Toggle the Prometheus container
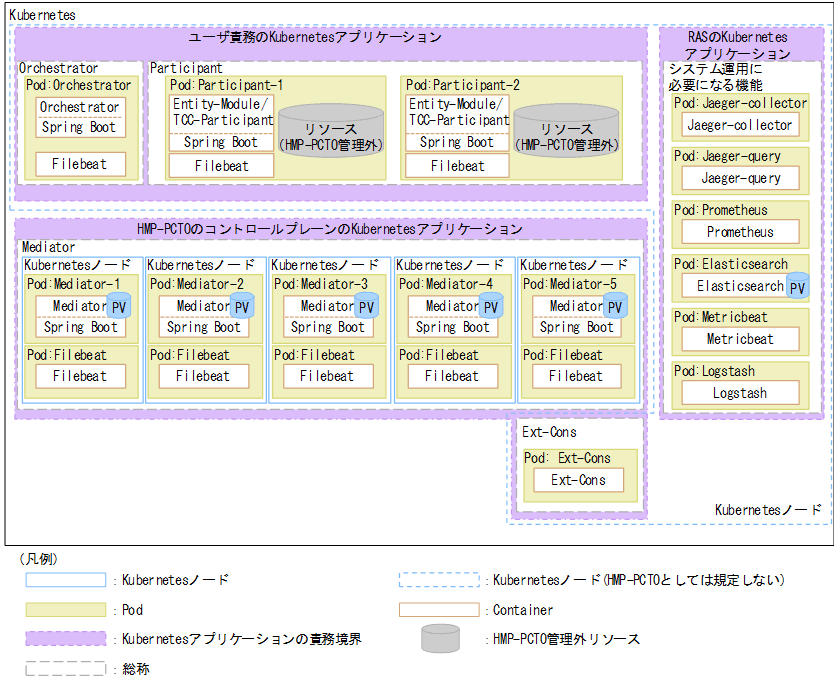The height and width of the screenshot is (685, 835). [739, 232]
